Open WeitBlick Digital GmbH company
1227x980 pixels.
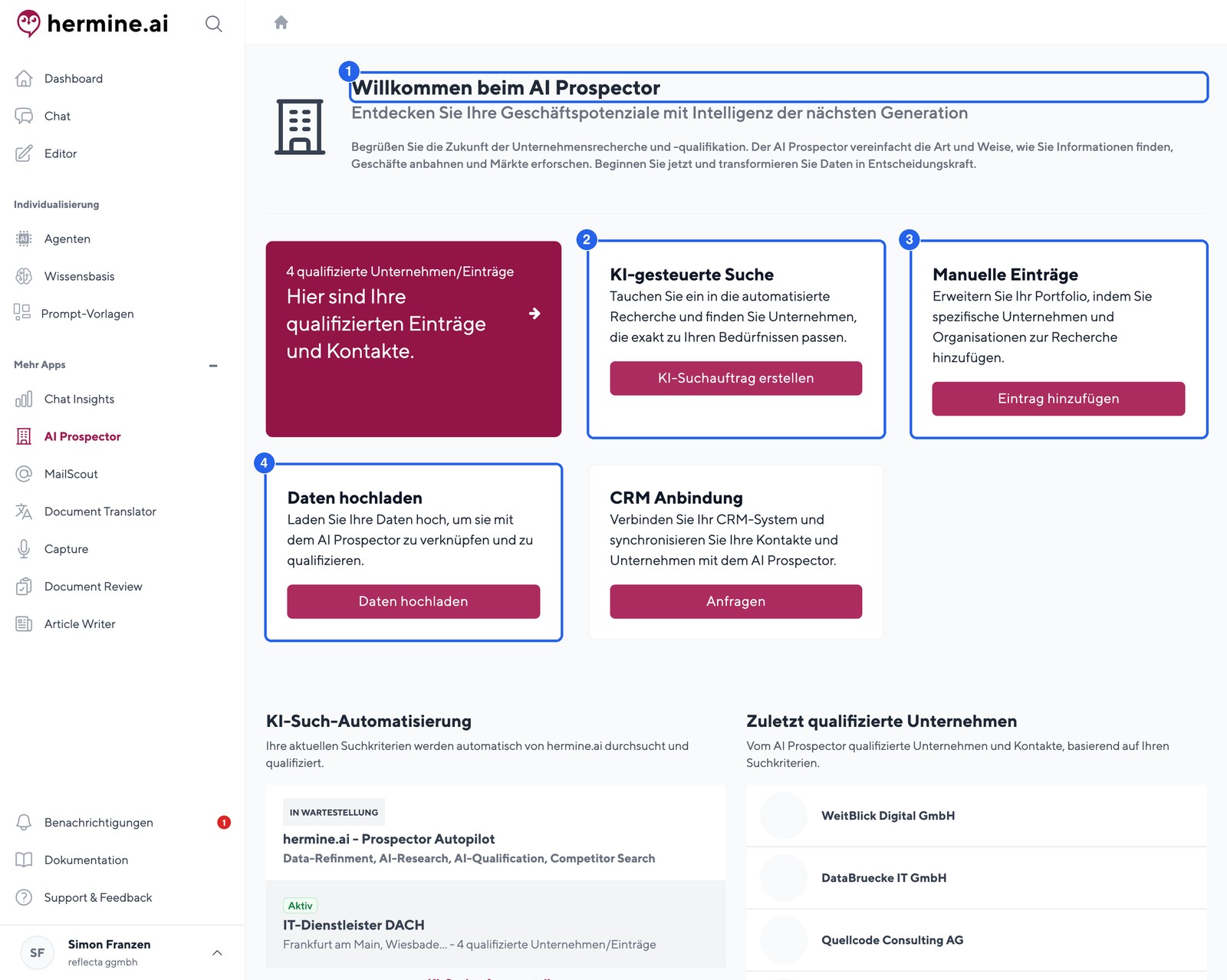click(x=976, y=816)
